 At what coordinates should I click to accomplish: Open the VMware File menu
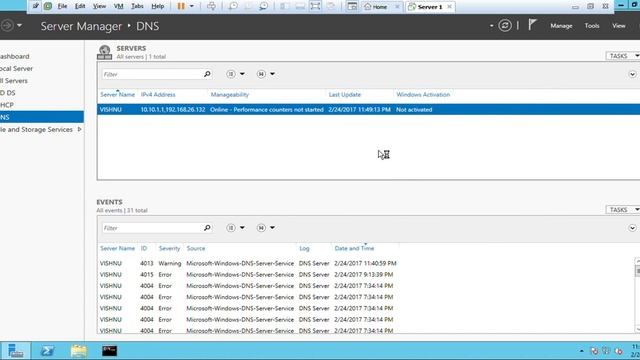[62, 6]
